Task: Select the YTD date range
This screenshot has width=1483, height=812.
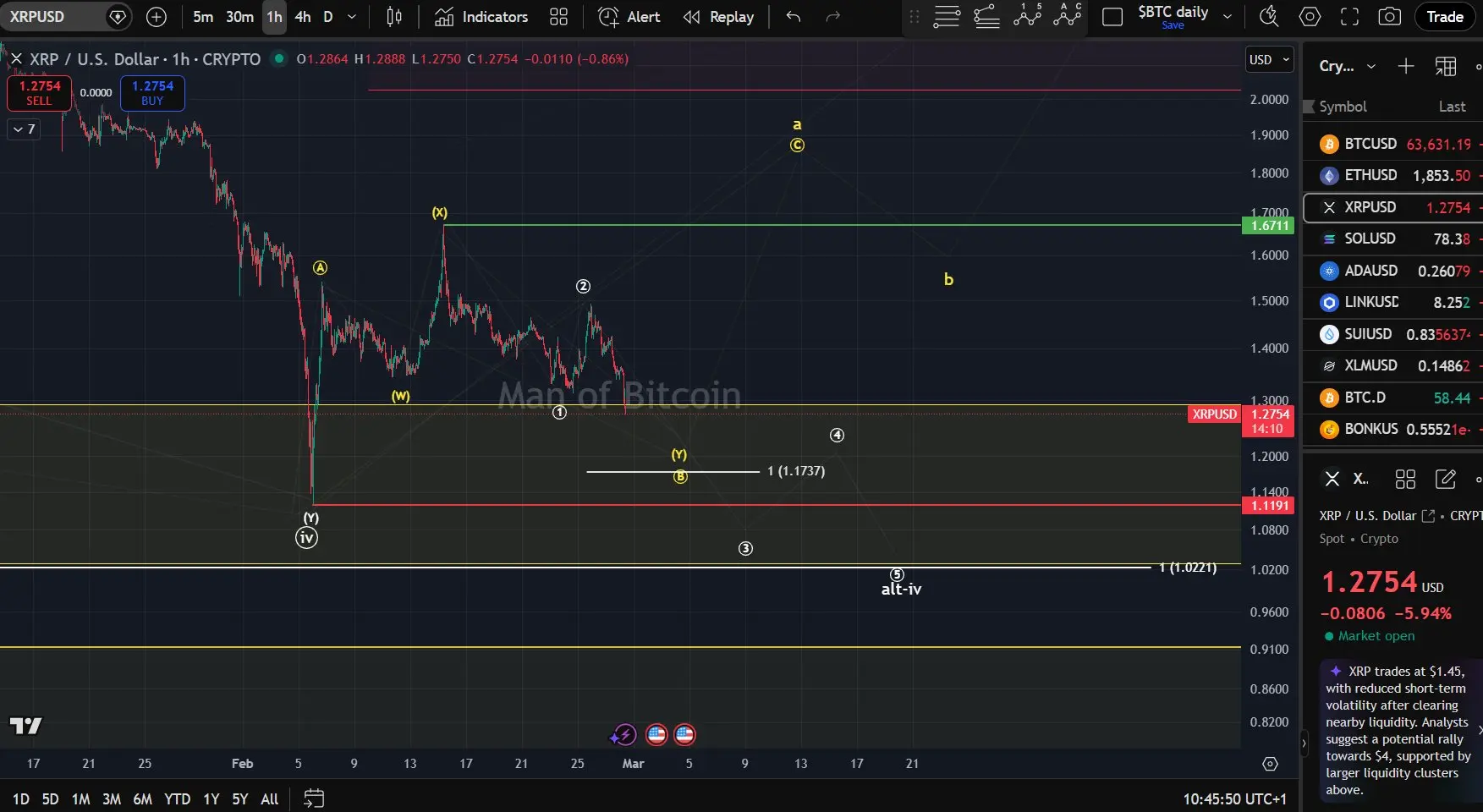Action: click(178, 799)
